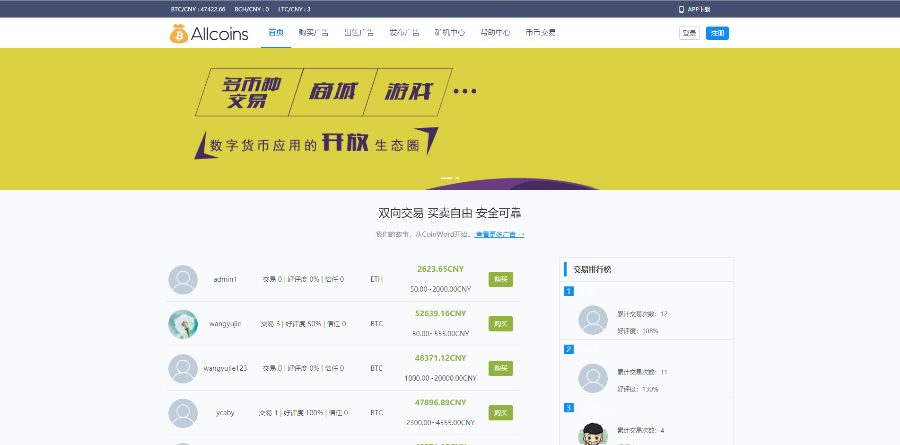
Task: Open avatar of rank 2 trader
Action: click(x=593, y=378)
